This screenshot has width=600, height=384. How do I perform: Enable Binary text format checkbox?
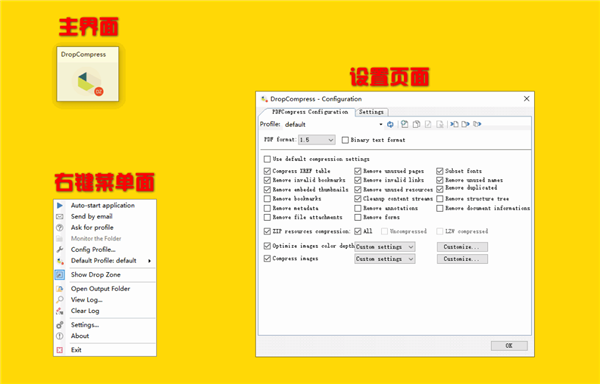(345, 140)
